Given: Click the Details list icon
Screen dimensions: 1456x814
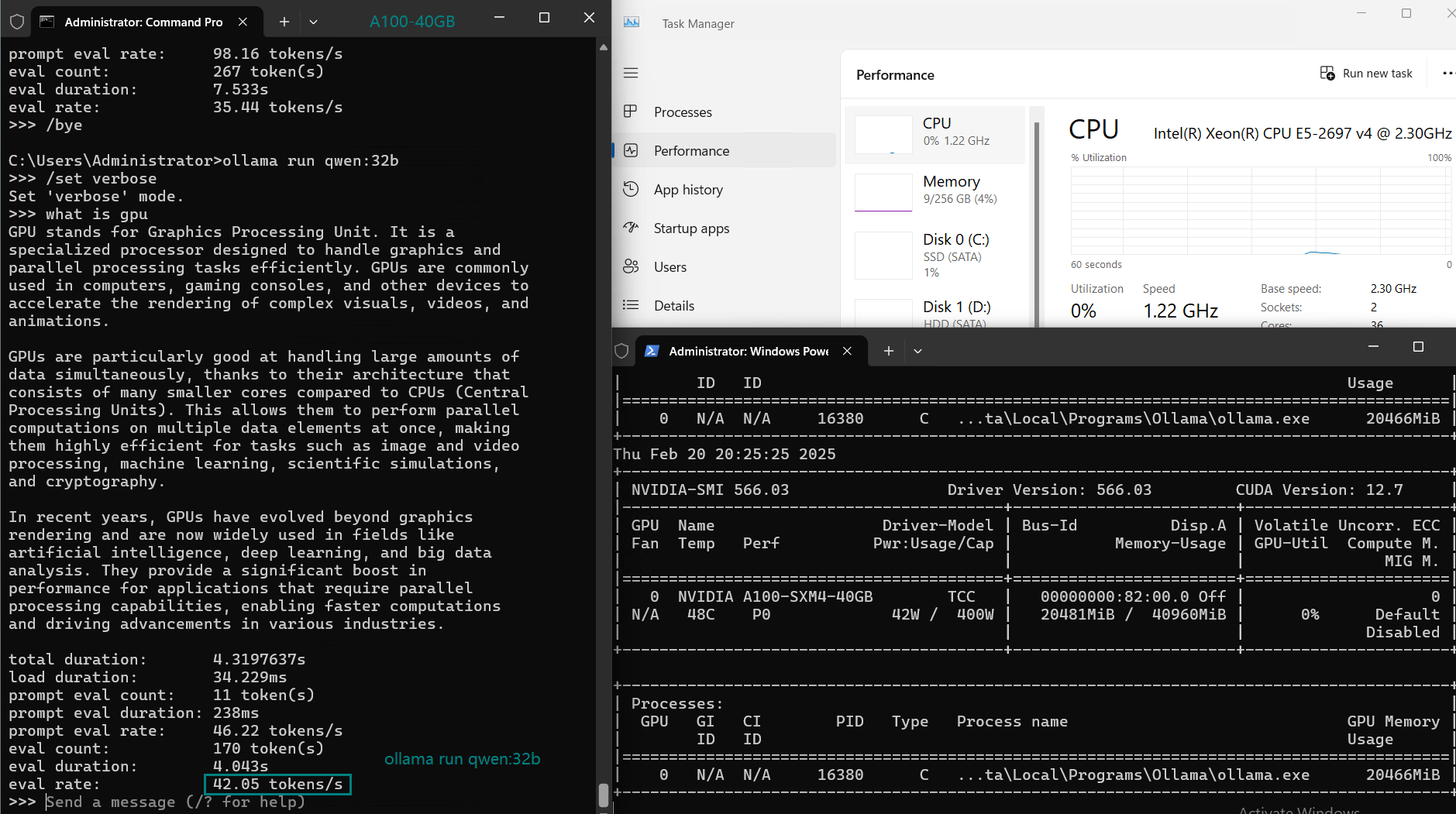Looking at the screenshot, I should (x=631, y=305).
